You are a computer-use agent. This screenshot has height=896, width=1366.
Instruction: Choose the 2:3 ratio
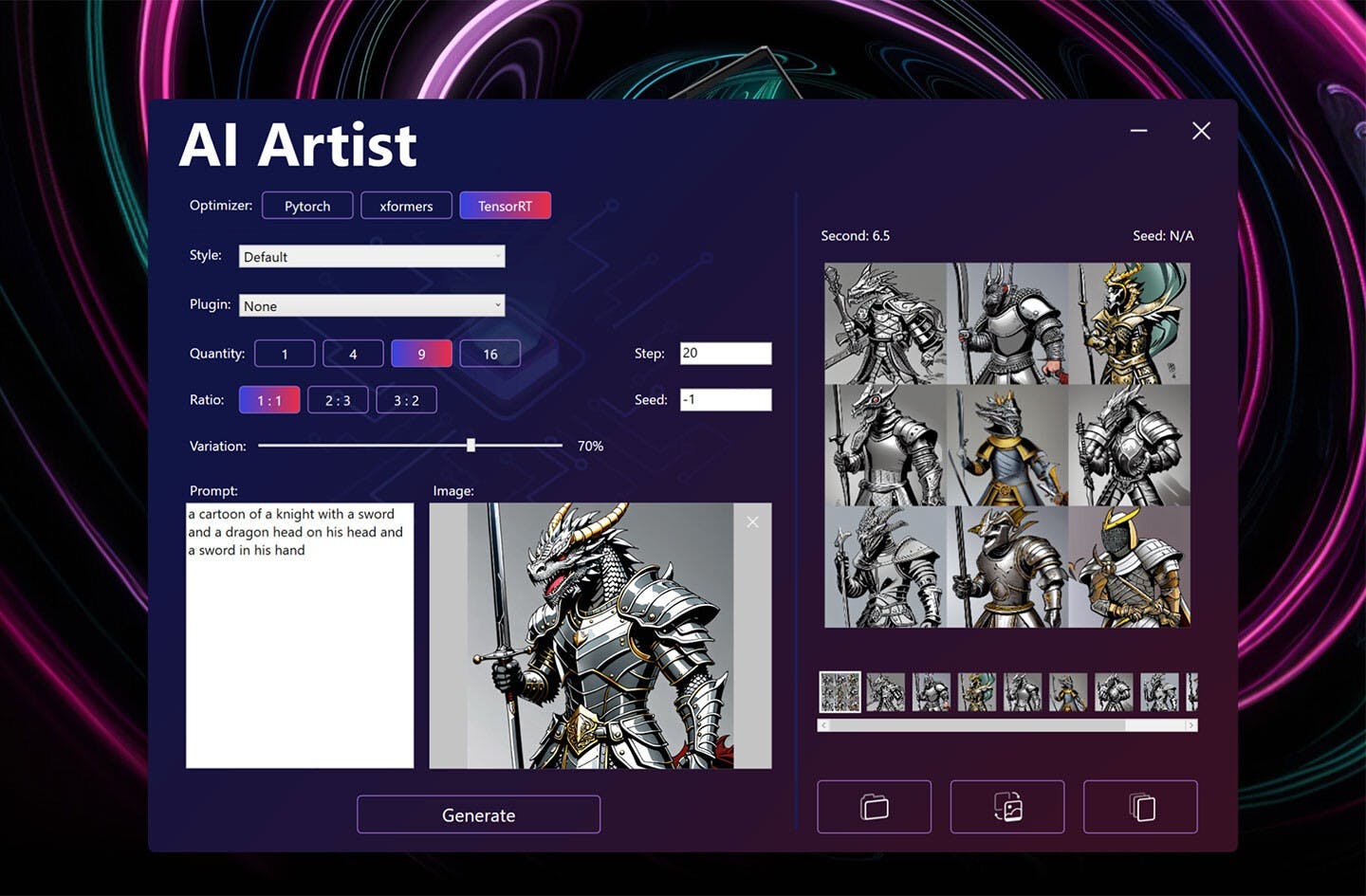[338, 400]
